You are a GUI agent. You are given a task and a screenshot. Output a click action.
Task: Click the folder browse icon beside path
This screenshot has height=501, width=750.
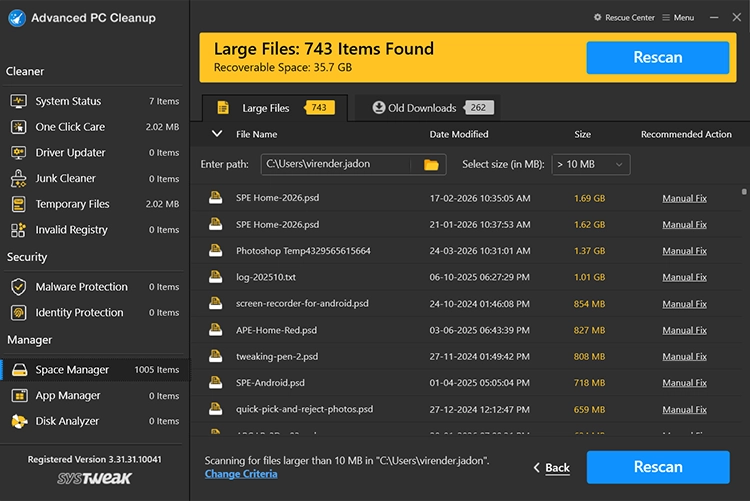(x=431, y=164)
